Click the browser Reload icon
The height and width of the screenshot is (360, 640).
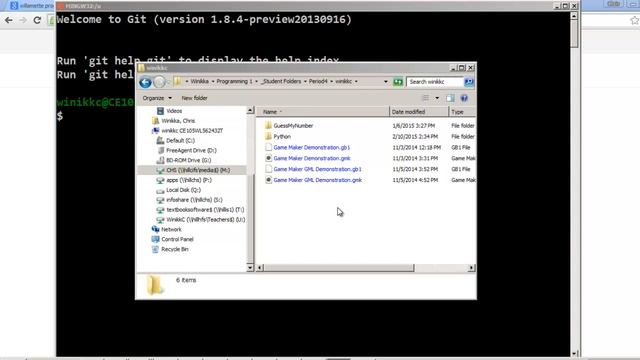point(37,20)
